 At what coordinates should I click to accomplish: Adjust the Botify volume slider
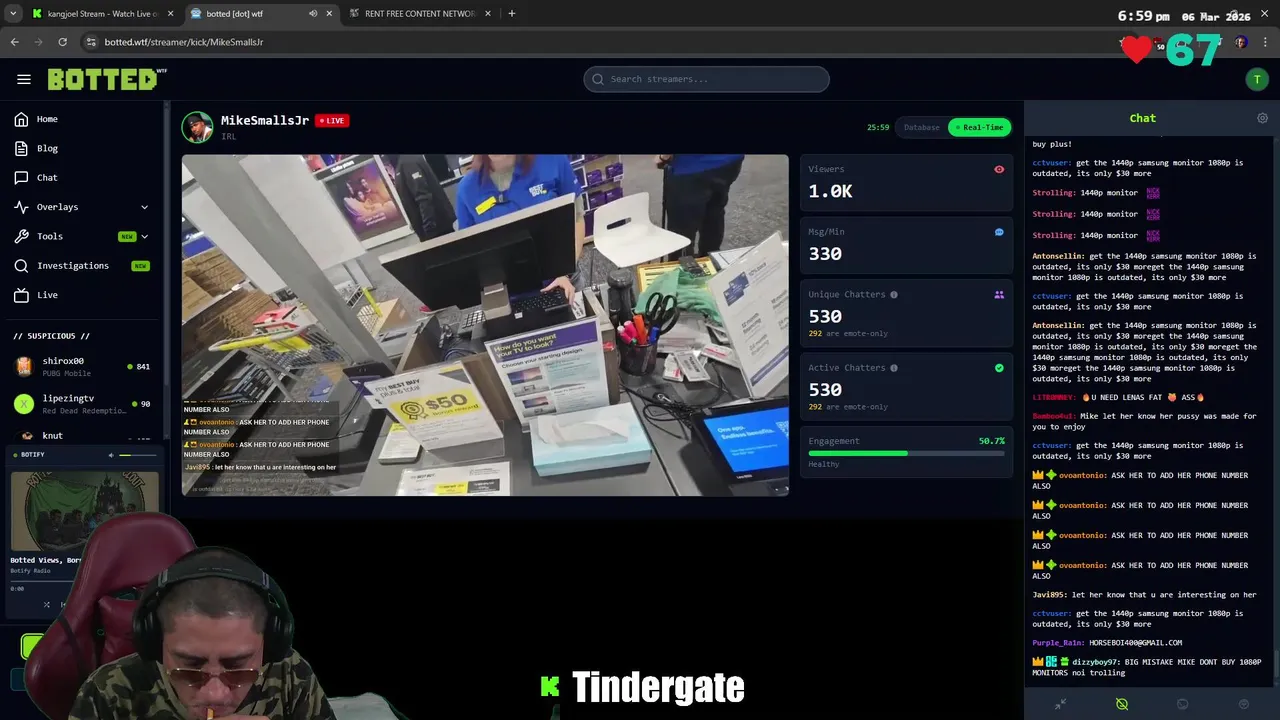pos(137,455)
